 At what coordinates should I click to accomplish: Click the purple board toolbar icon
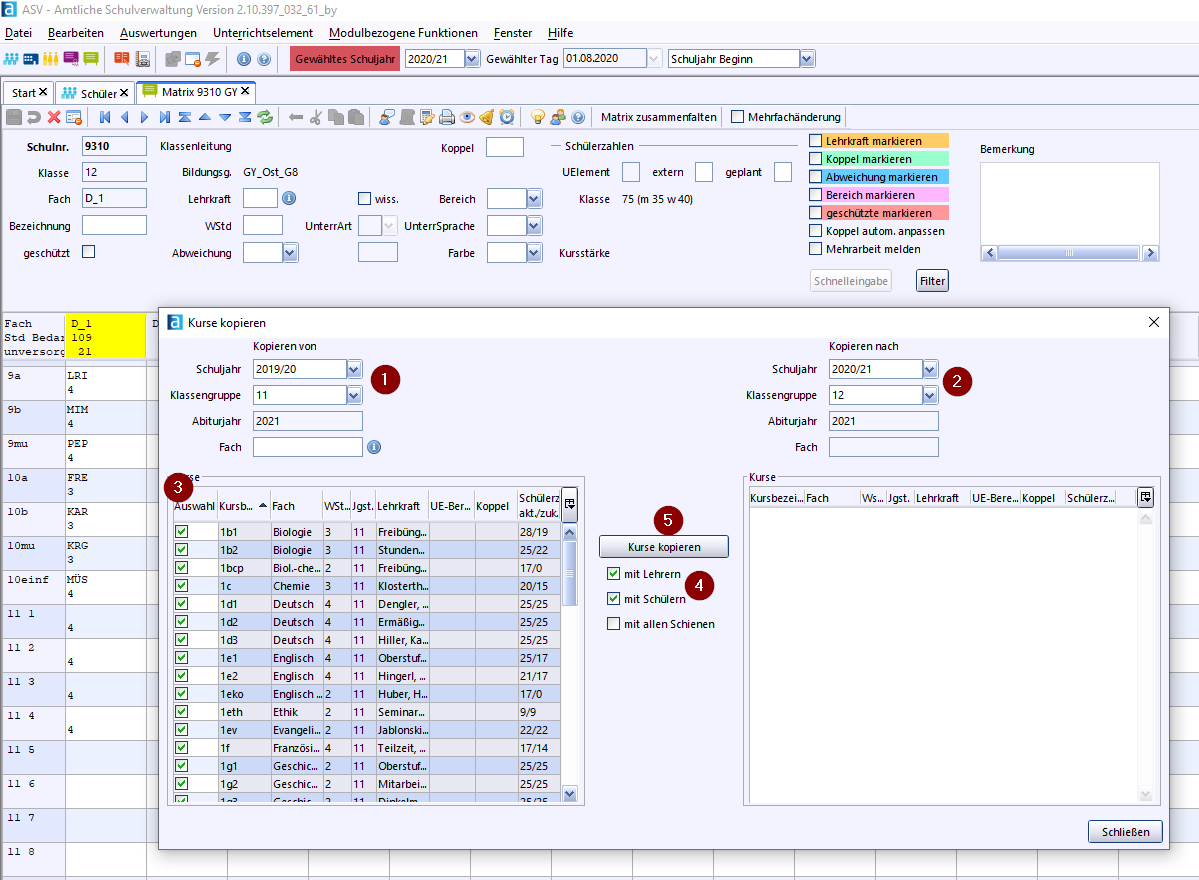click(x=71, y=59)
